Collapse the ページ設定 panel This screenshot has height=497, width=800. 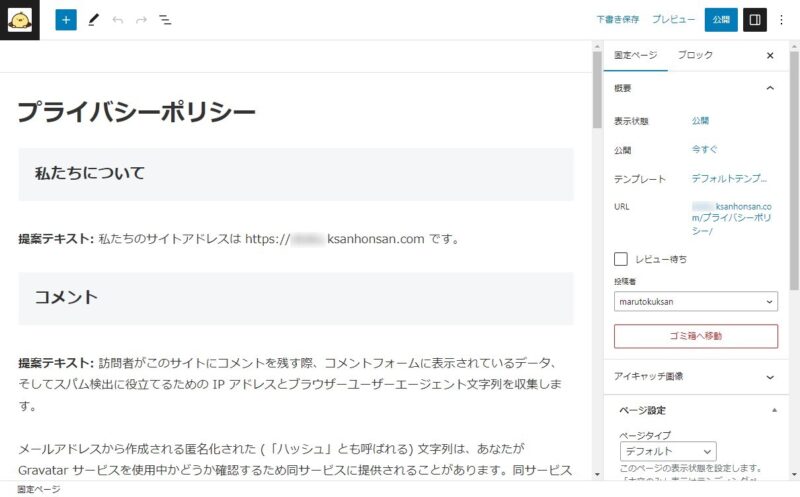(696, 410)
